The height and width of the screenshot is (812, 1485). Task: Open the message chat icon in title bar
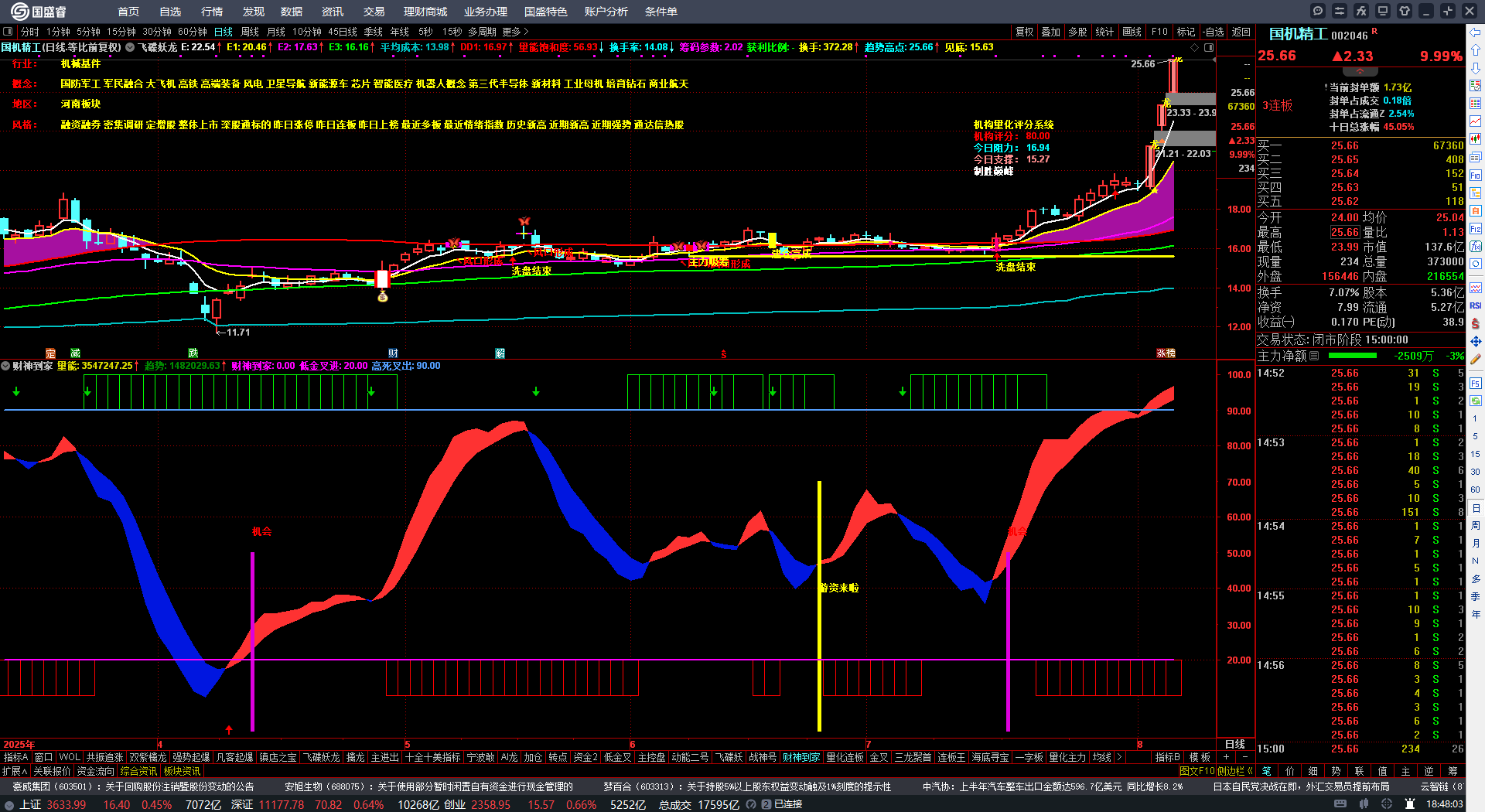tap(1318, 11)
